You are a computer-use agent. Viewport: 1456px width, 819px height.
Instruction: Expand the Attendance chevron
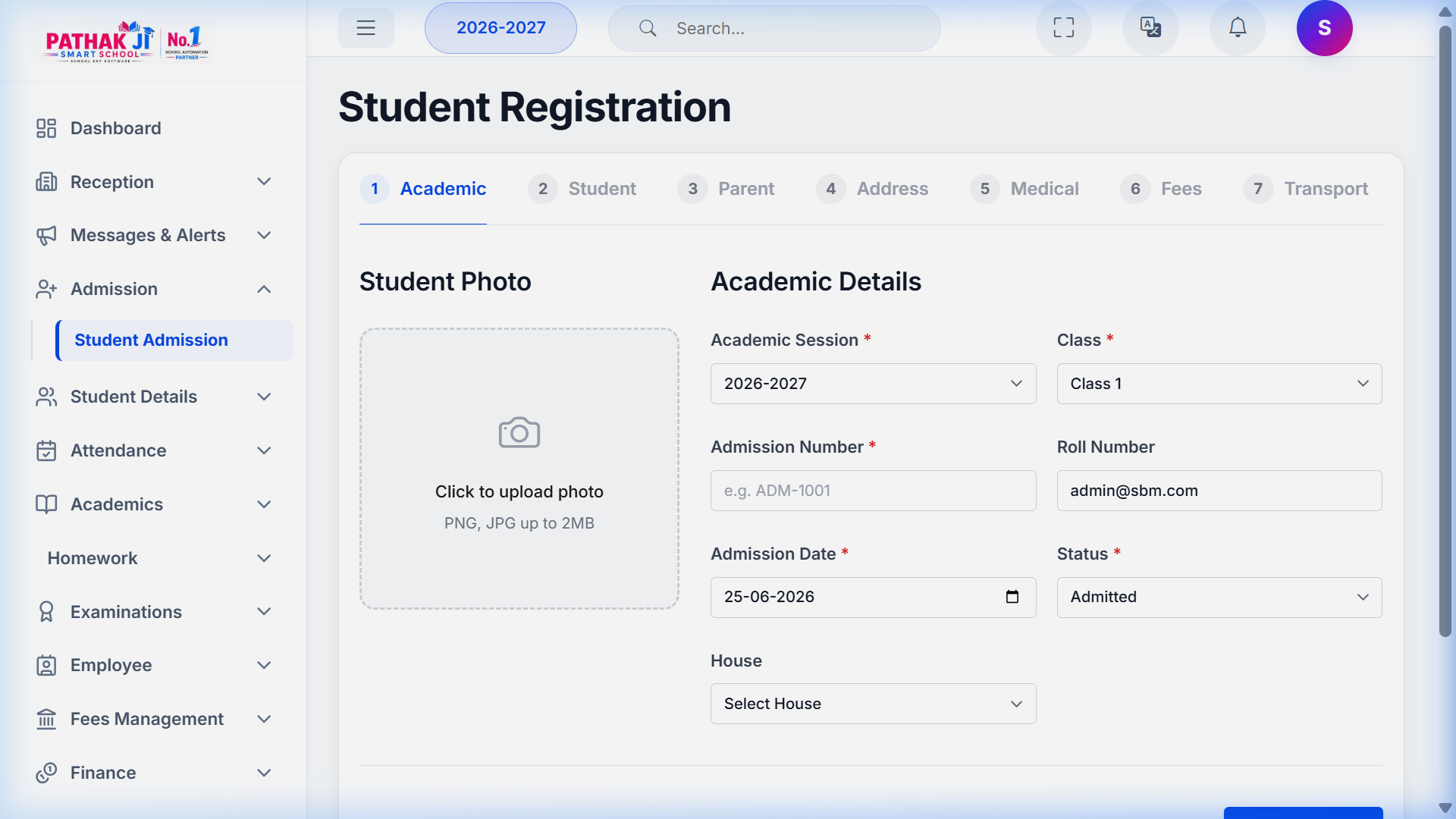tap(264, 450)
